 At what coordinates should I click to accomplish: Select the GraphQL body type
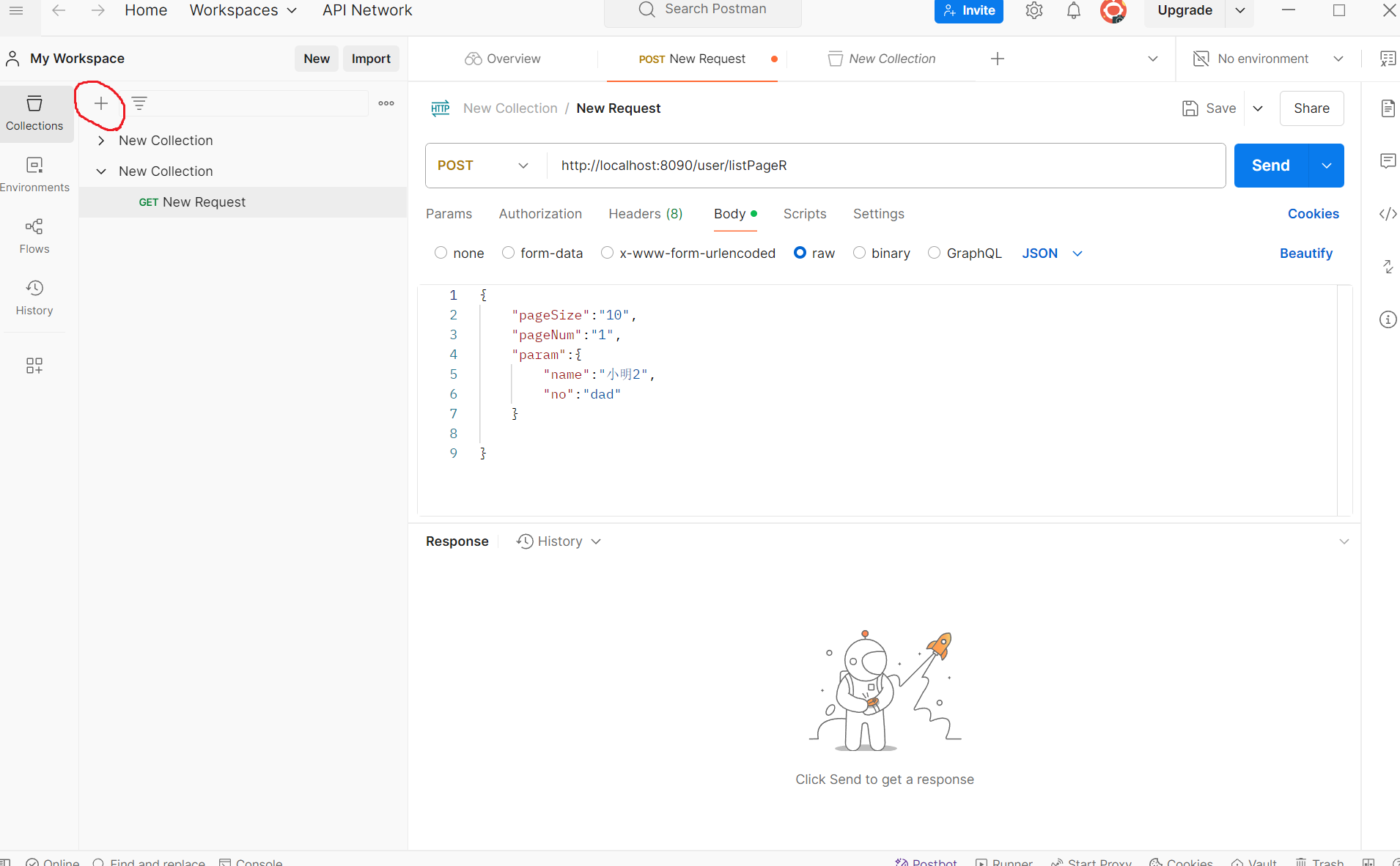(x=934, y=253)
